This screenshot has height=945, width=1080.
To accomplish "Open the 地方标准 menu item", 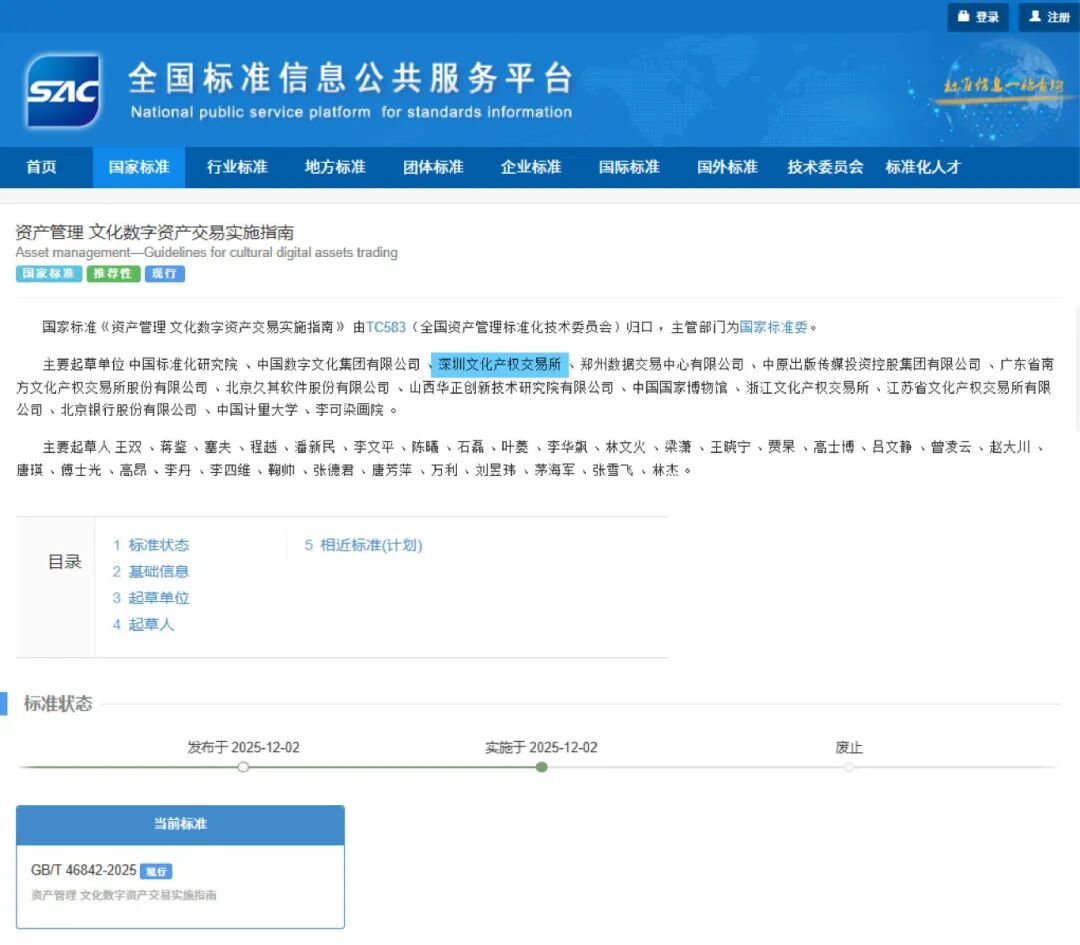I will click(335, 167).
